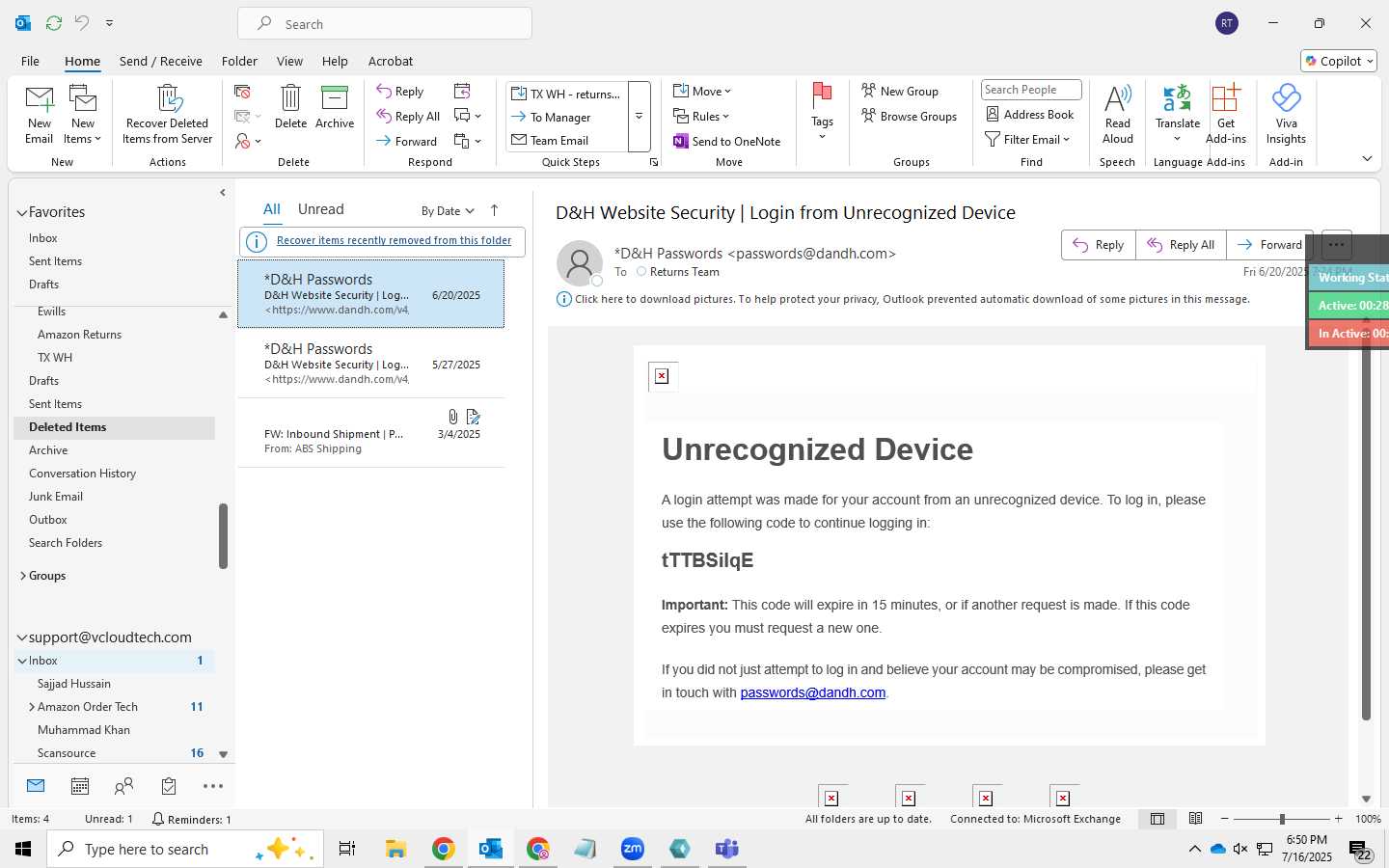Screen dimensions: 1389x868
Task: Click the zoom slider handle
Action: [1282, 819]
